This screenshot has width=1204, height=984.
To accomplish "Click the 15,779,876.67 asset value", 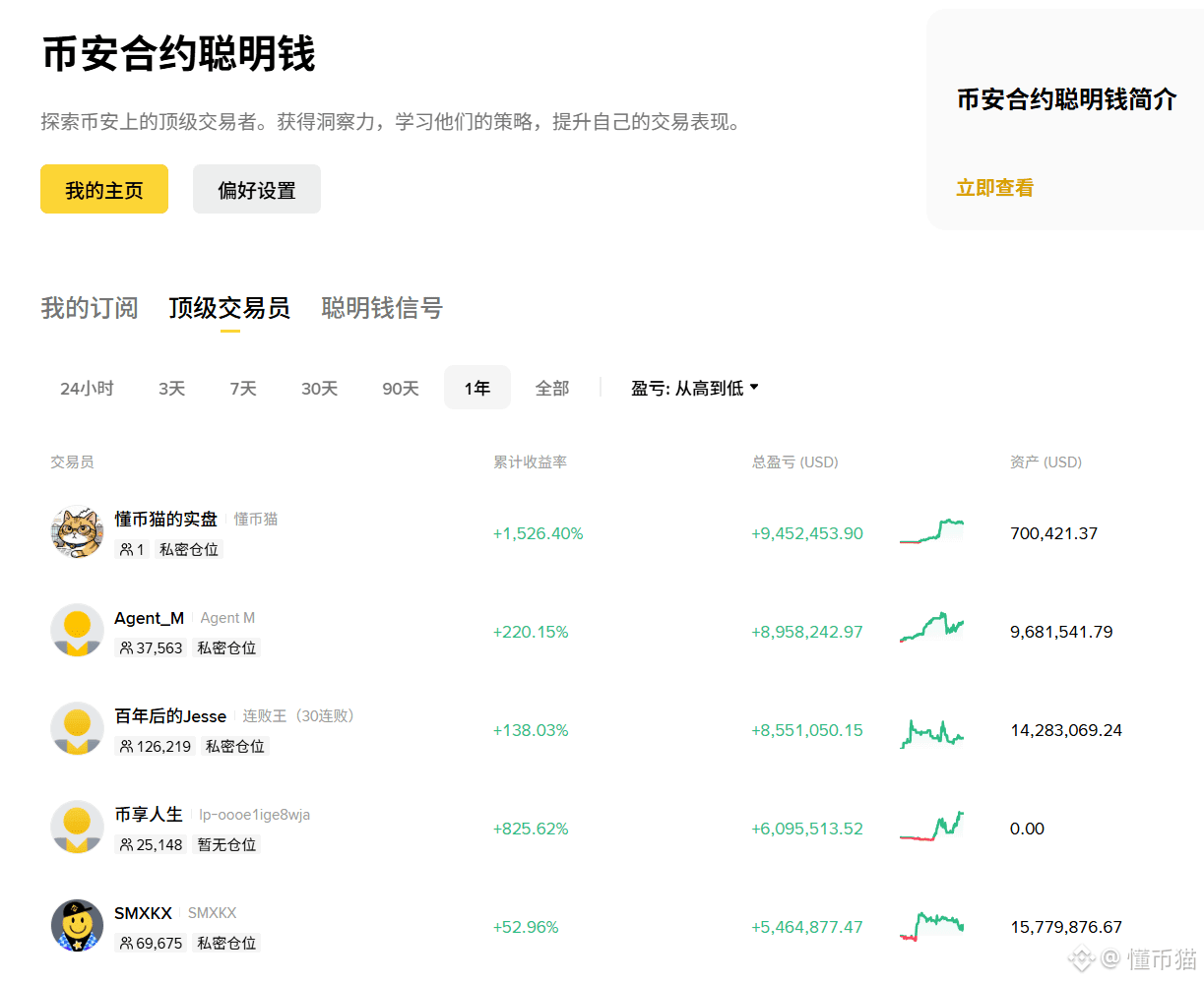I will pyautogui.click(x=1066, y=927).
